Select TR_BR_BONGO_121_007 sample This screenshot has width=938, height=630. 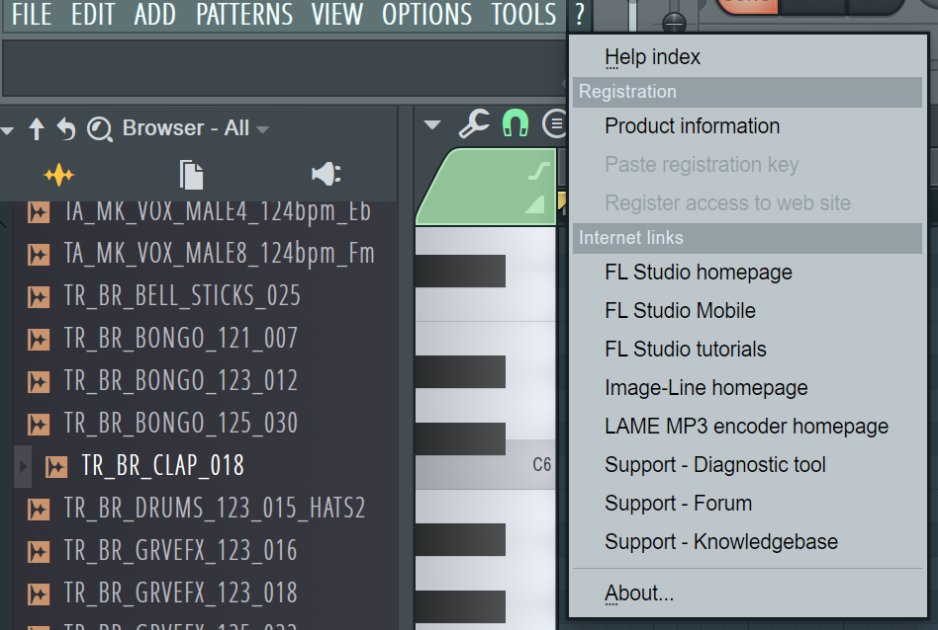[181, 339]
